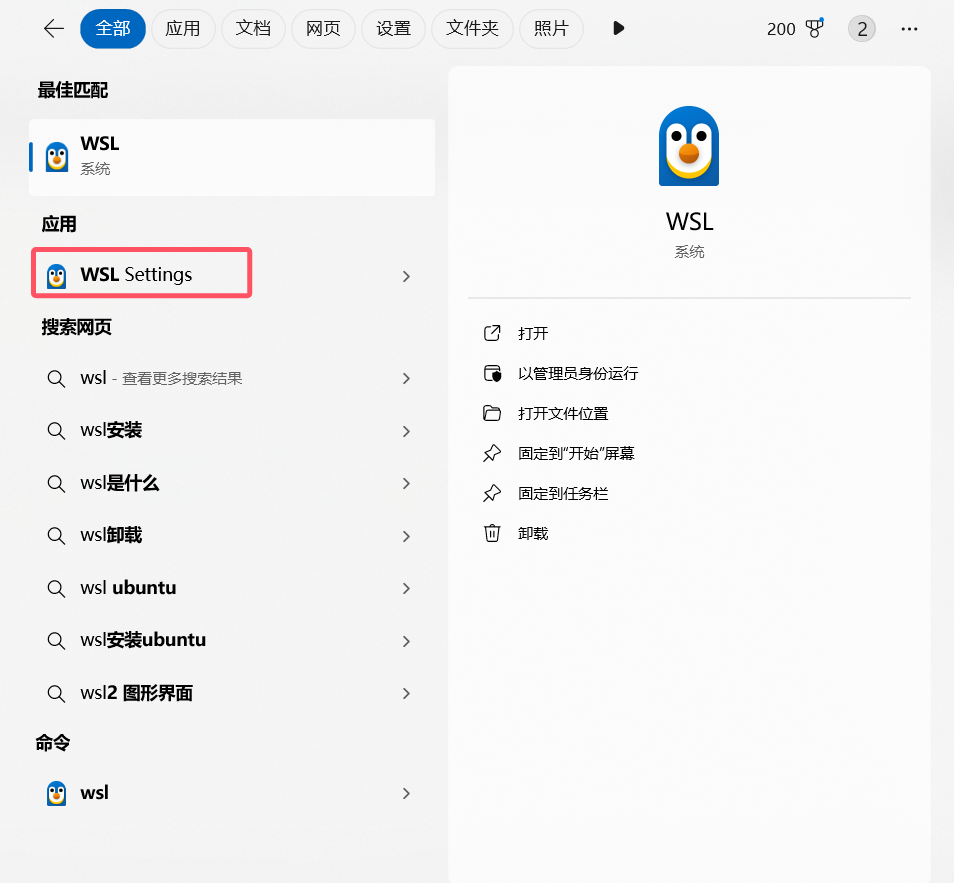Select the wsl卸载 web suggestion

[x=232, y=536]
